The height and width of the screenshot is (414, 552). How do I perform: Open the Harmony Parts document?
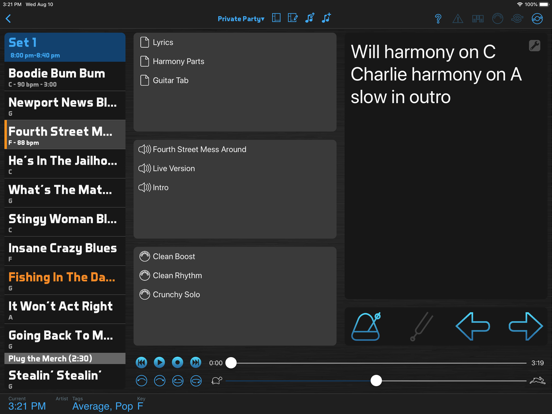pyautogui.click(x=235, y=61)
